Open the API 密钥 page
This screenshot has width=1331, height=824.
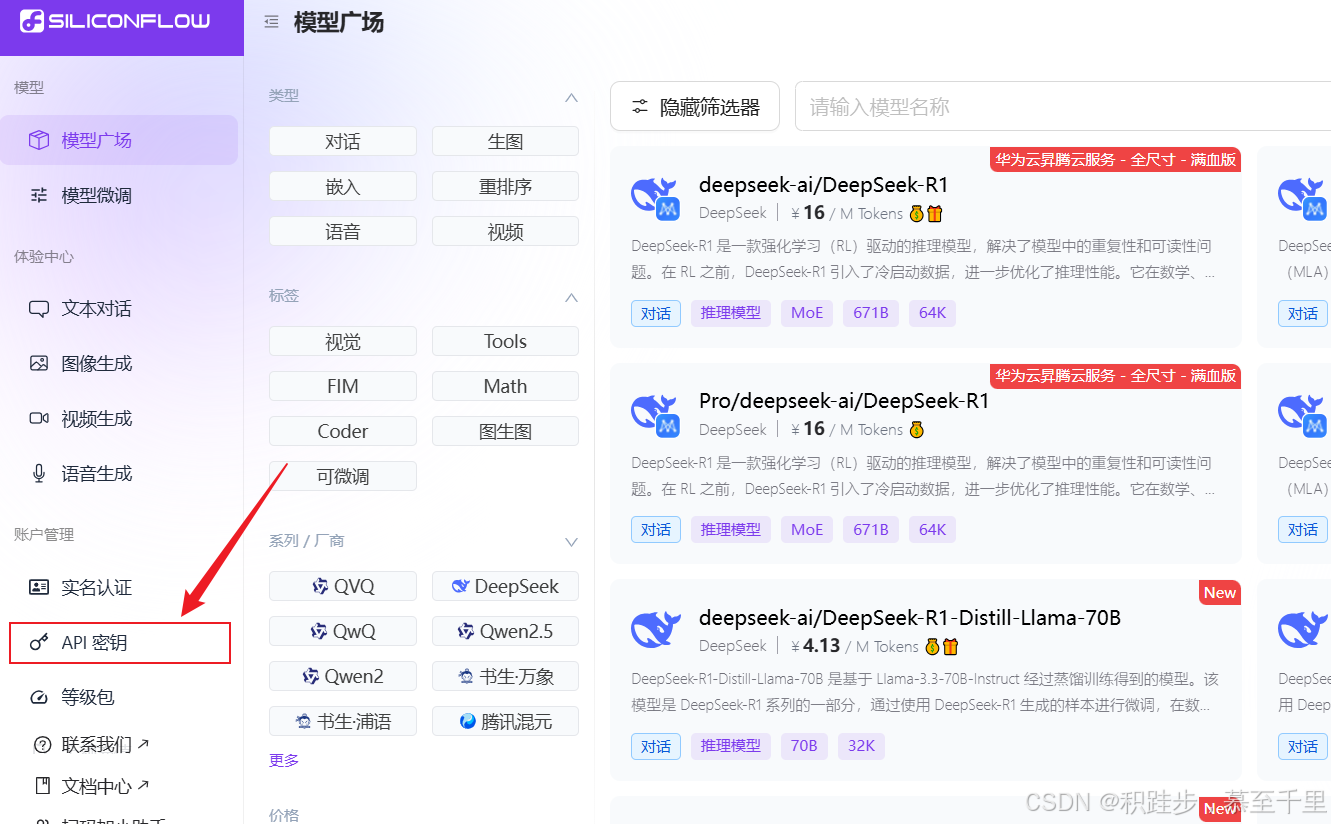[120, 643]
